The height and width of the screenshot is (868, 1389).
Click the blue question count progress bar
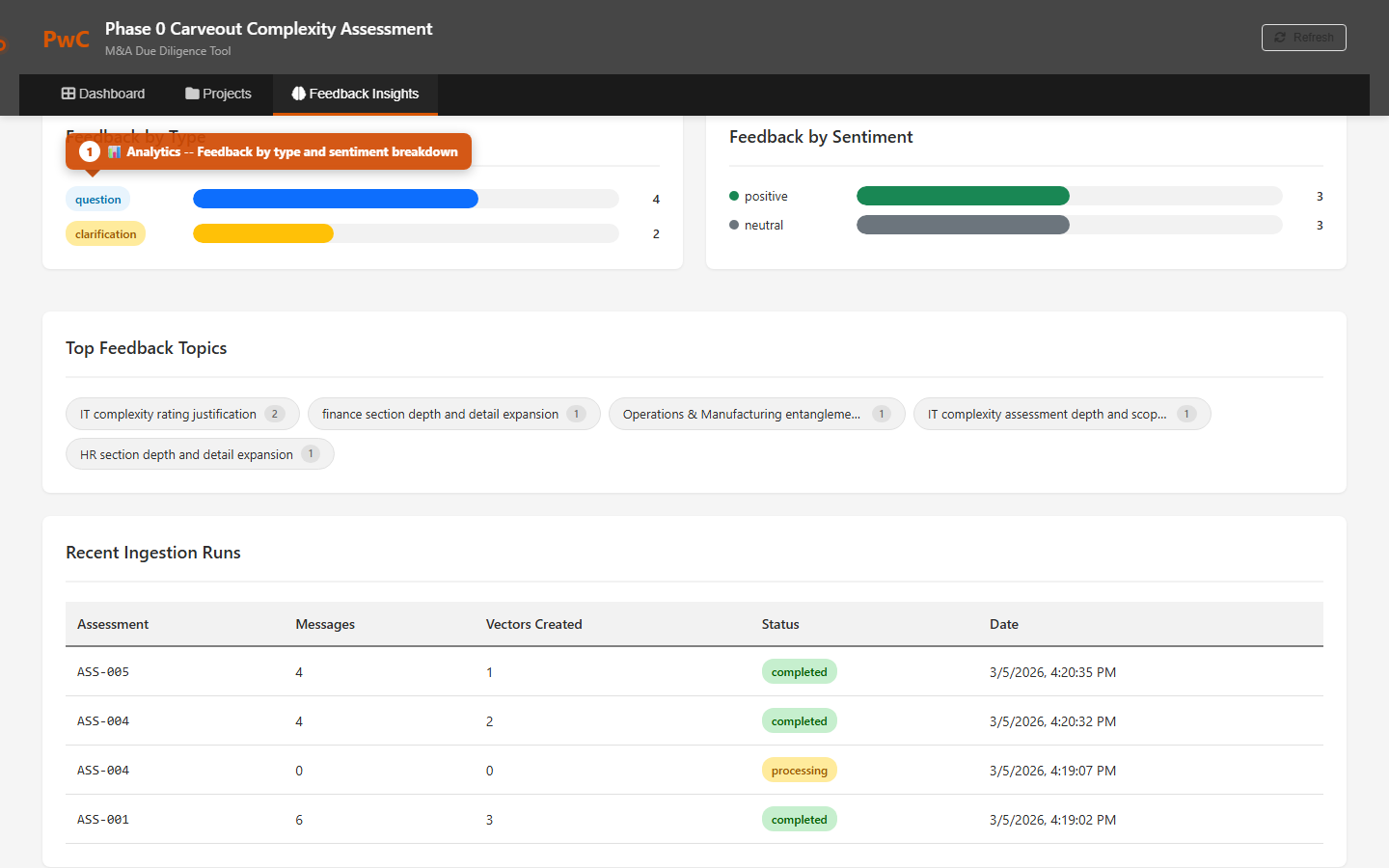(335, 199)
